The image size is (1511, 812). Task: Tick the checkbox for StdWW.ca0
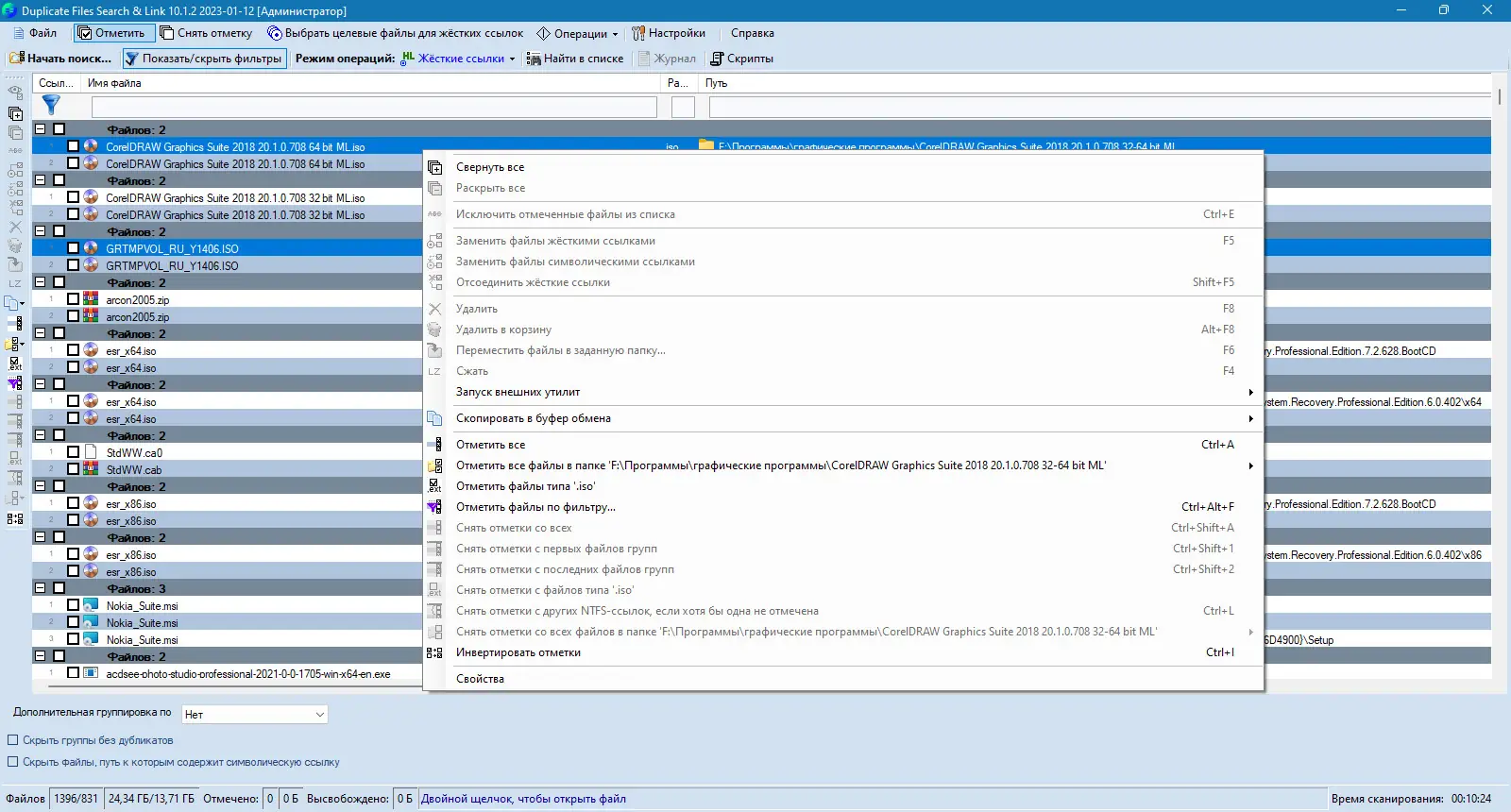tap(73, 452)
